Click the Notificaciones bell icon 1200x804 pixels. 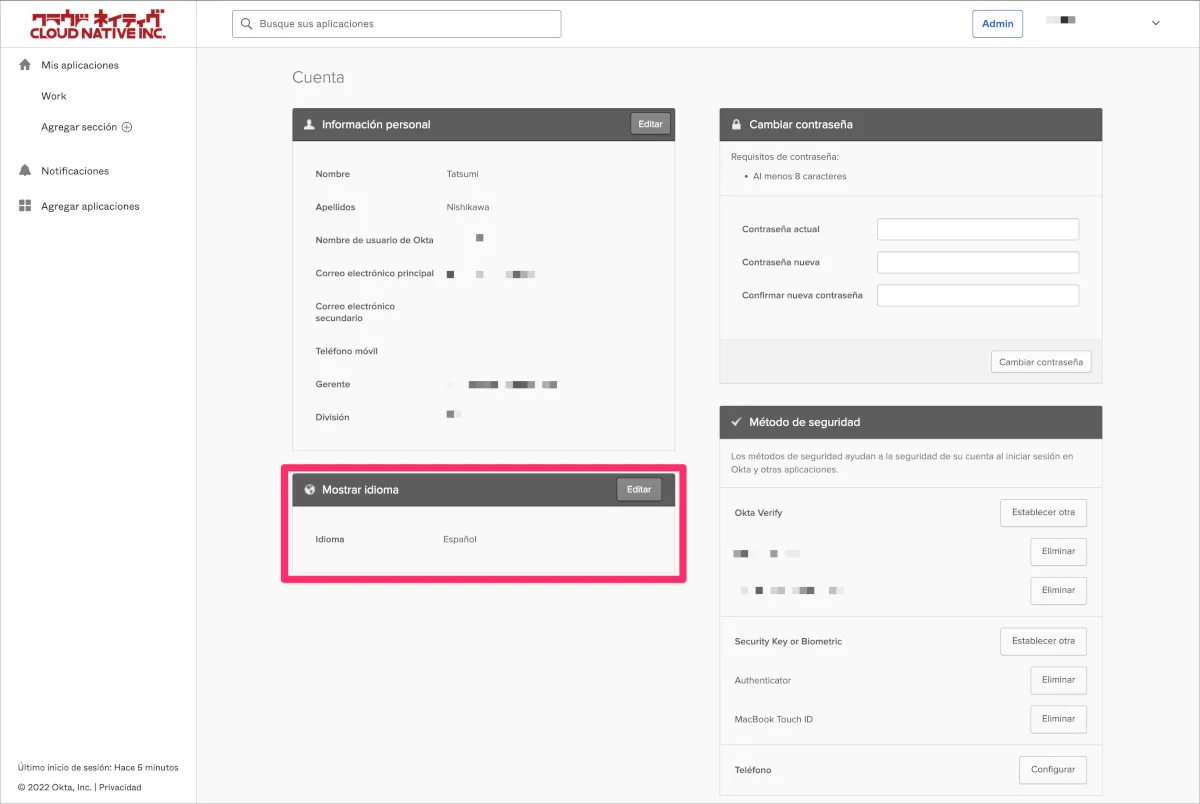pyautogui.click(x=25, y=171)
